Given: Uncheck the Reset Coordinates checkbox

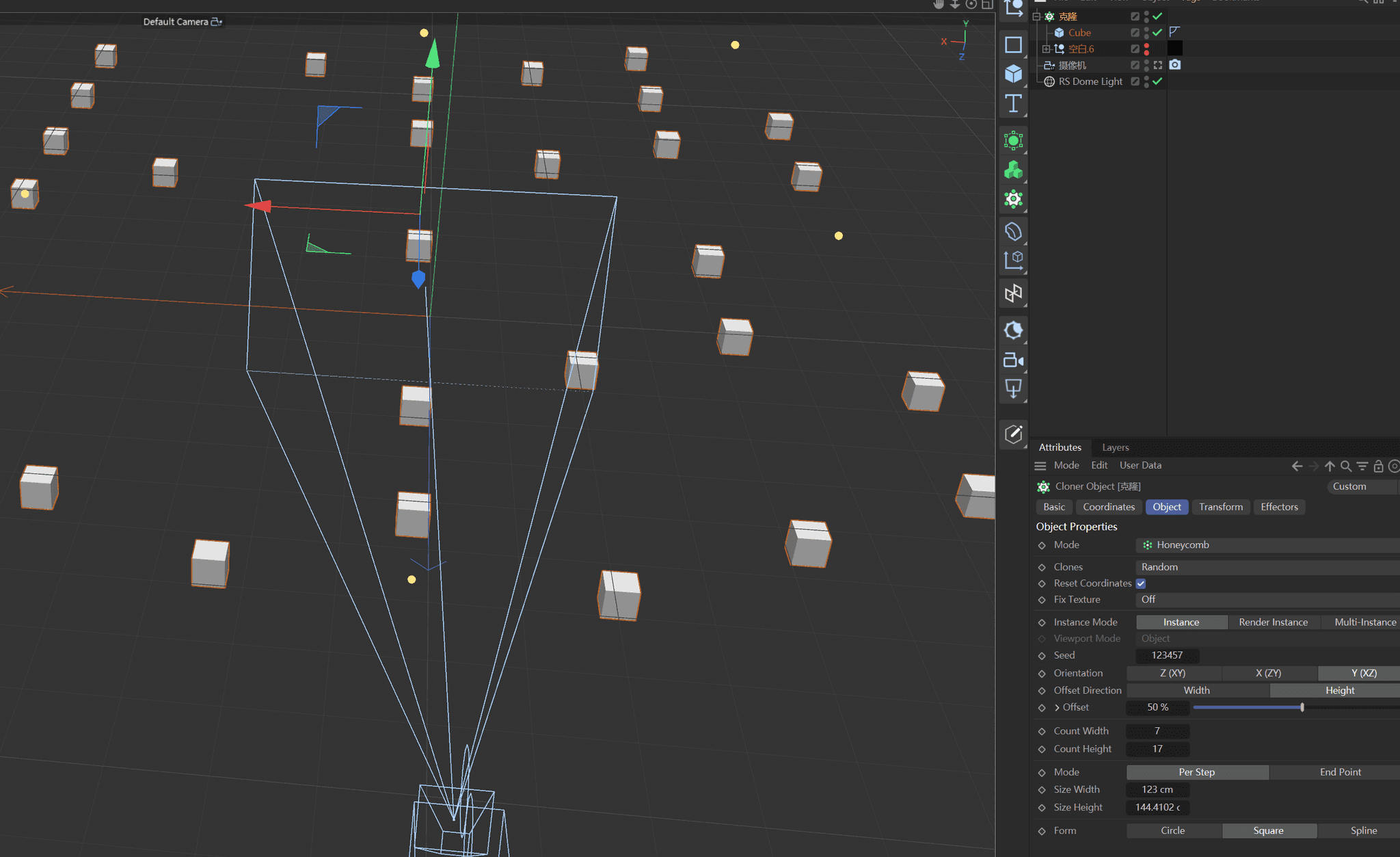Looking at the screenshot, I should (1141, 583).
